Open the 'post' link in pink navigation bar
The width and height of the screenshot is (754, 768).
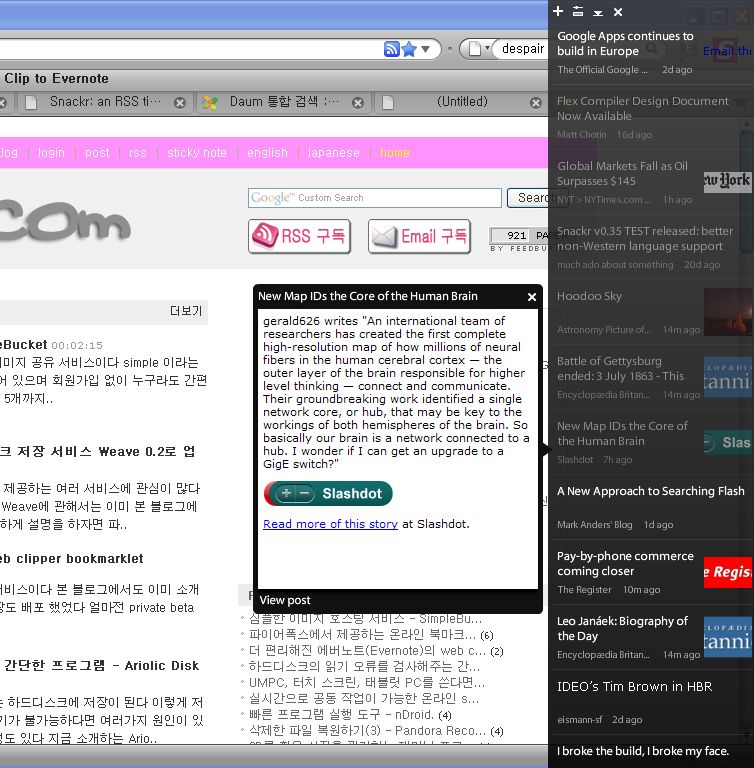[97, 153]
